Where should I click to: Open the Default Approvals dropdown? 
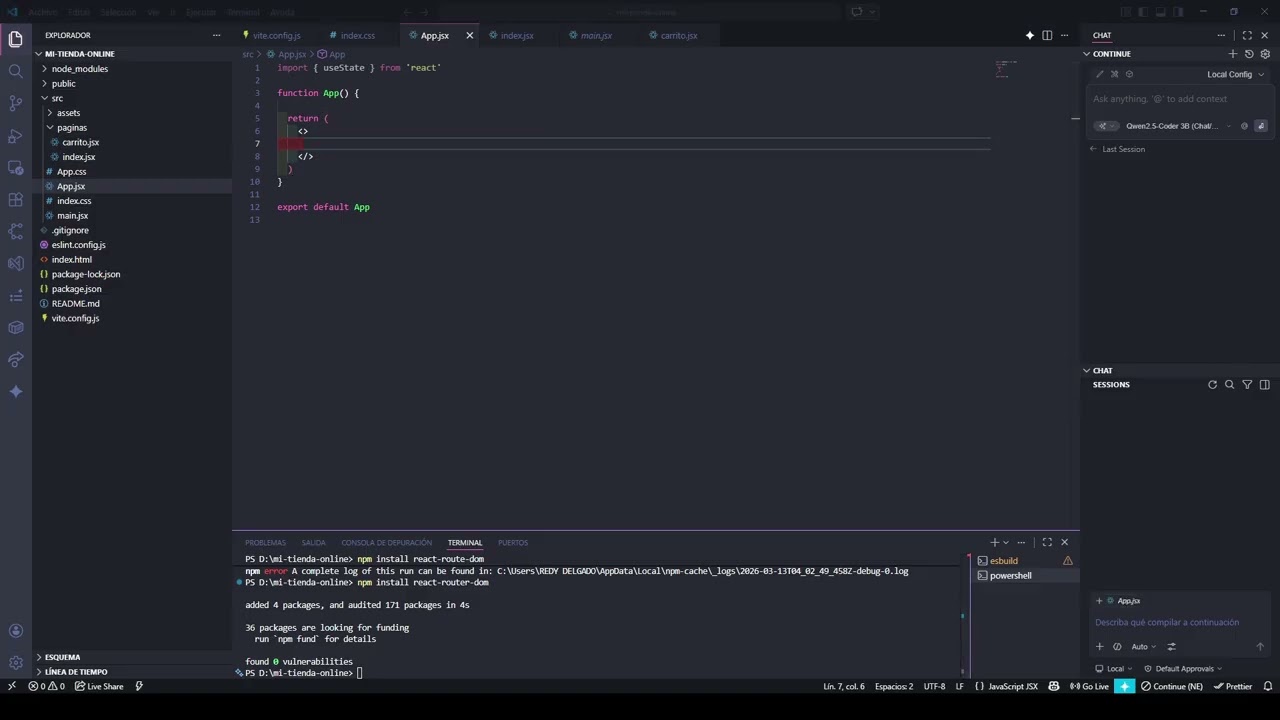click(x=1183, y=669)
